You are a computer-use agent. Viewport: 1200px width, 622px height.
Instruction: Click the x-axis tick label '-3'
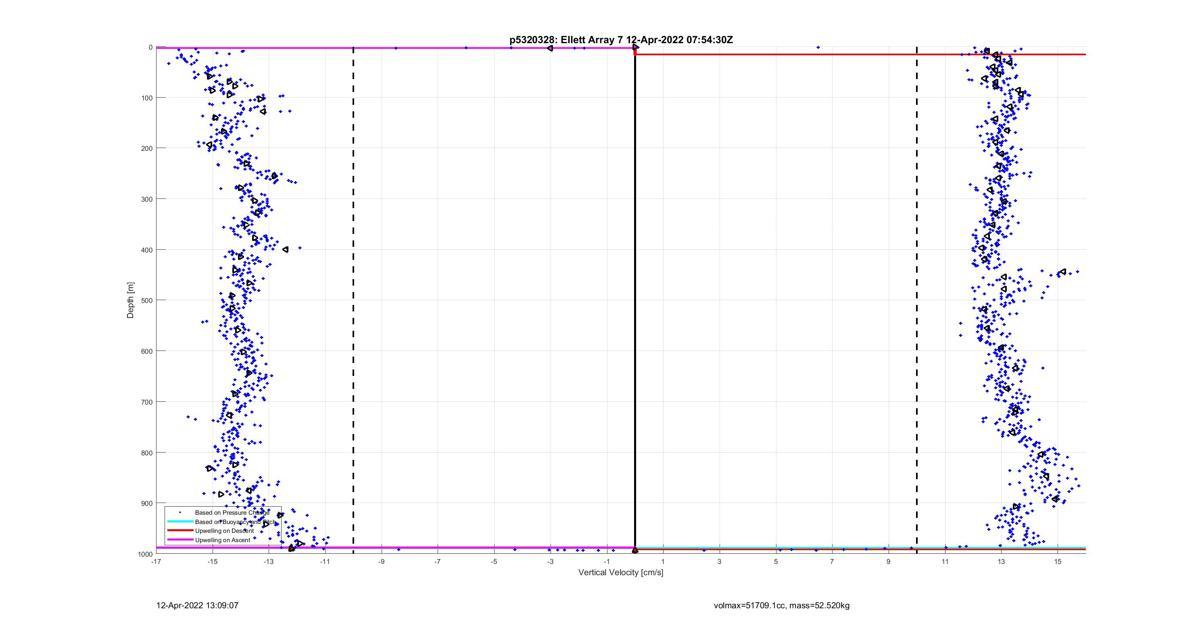pyautogui.click(x=550, y=562)
